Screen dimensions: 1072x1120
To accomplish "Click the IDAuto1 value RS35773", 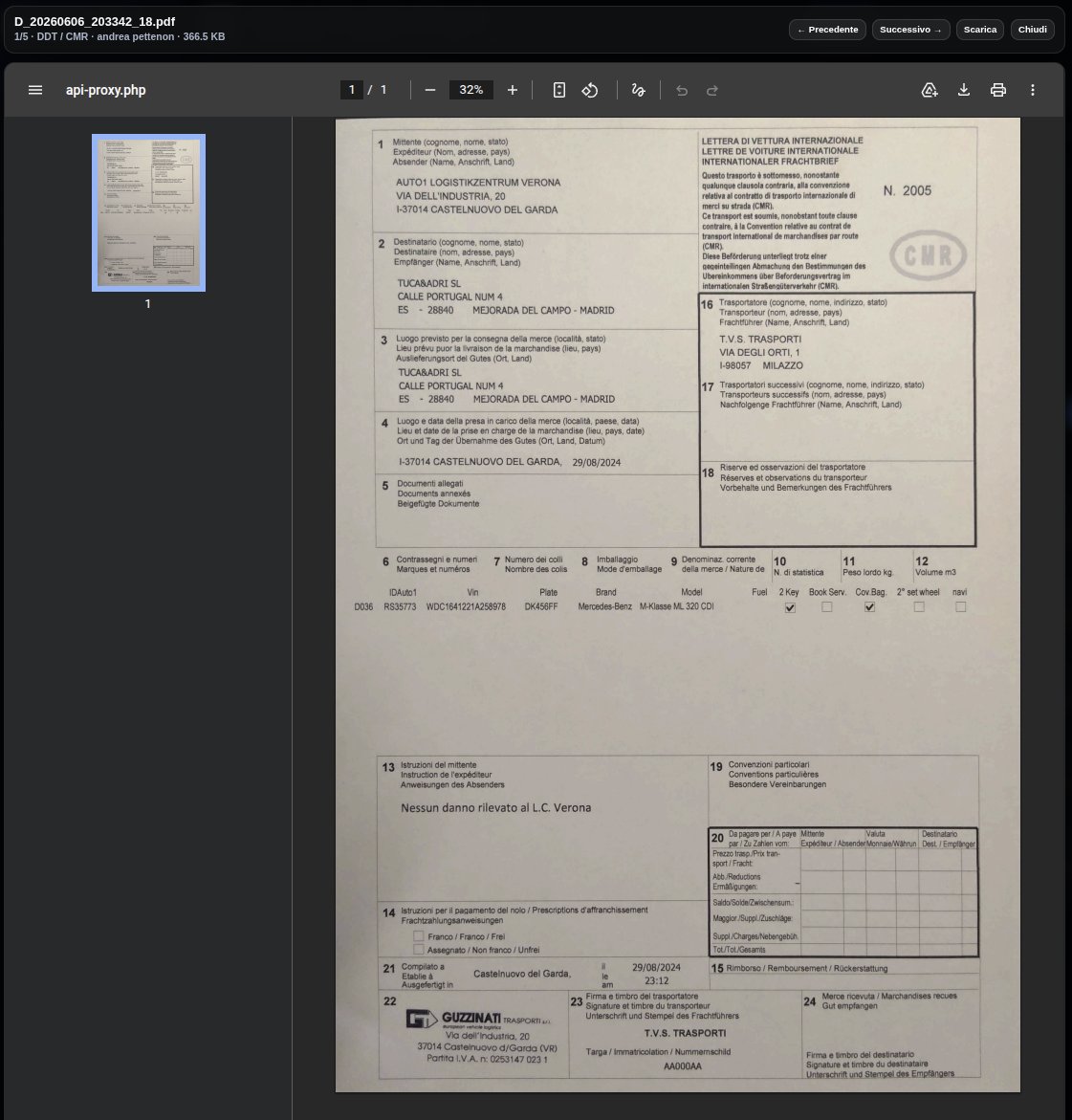I will (399, 606).
